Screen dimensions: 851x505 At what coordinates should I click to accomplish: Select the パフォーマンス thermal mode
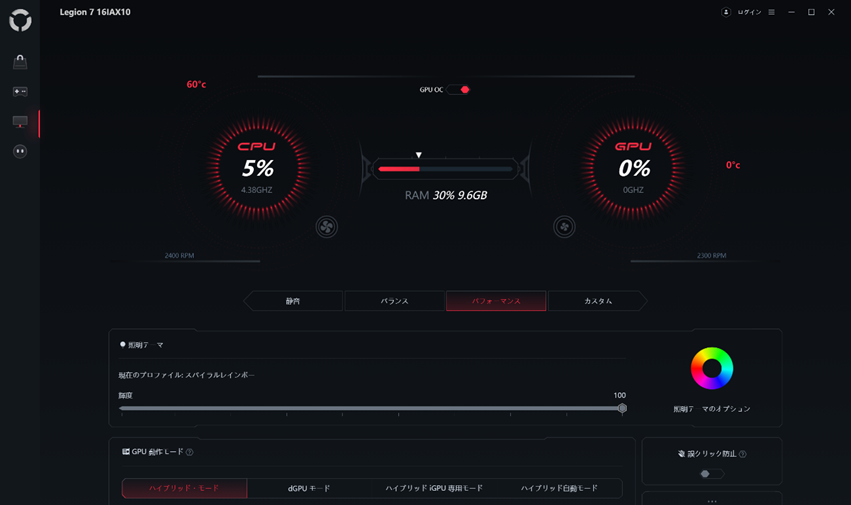pyautogui.click(x=496, y=301)
